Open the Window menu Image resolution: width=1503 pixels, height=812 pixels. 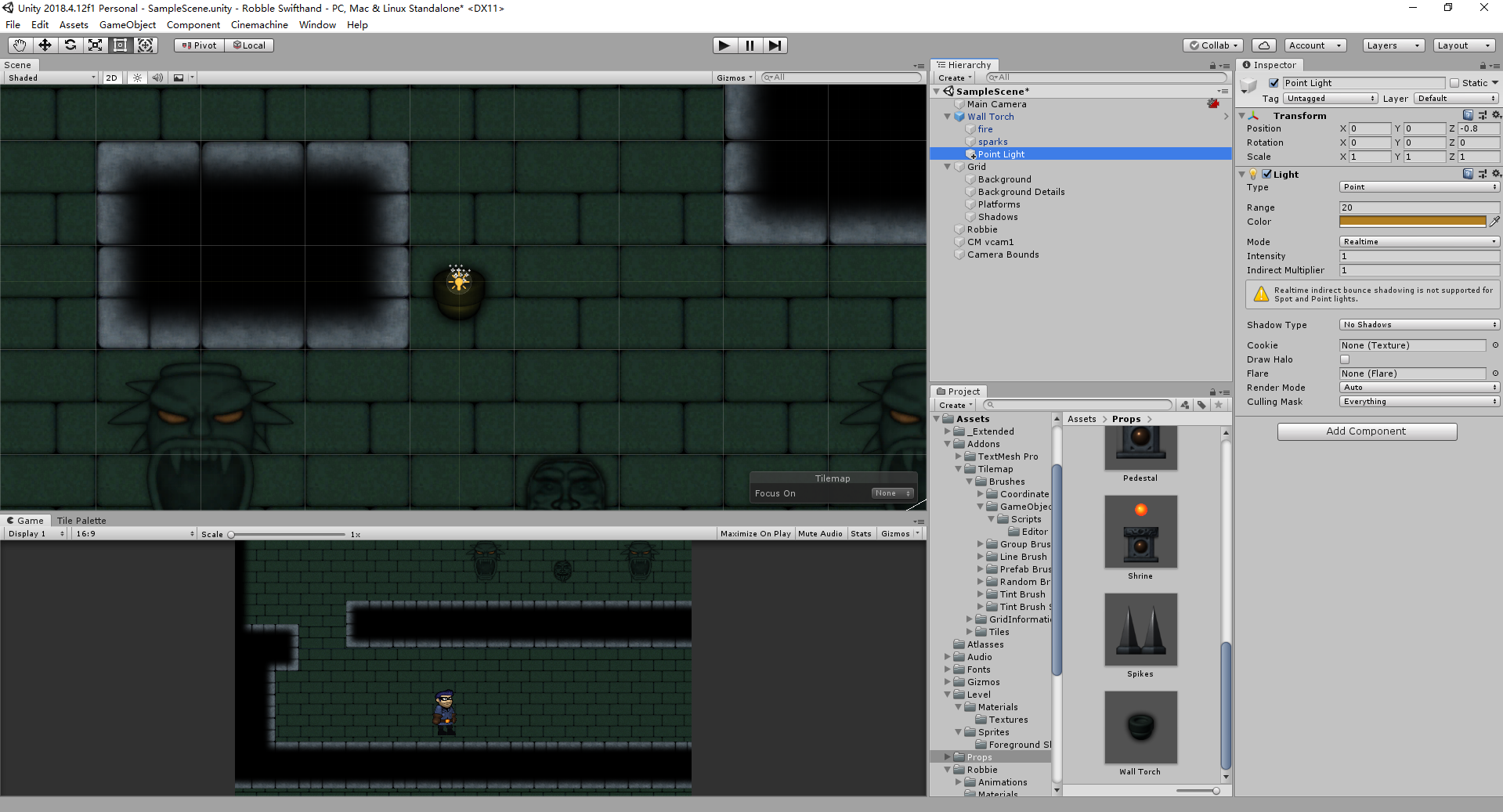317,24
